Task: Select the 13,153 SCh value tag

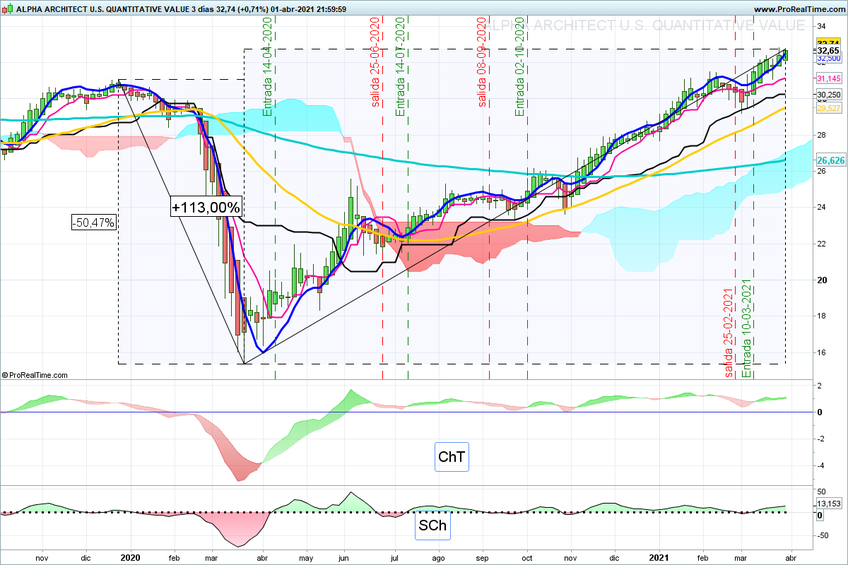Action: pyautogui.click(x=829, y=504)
